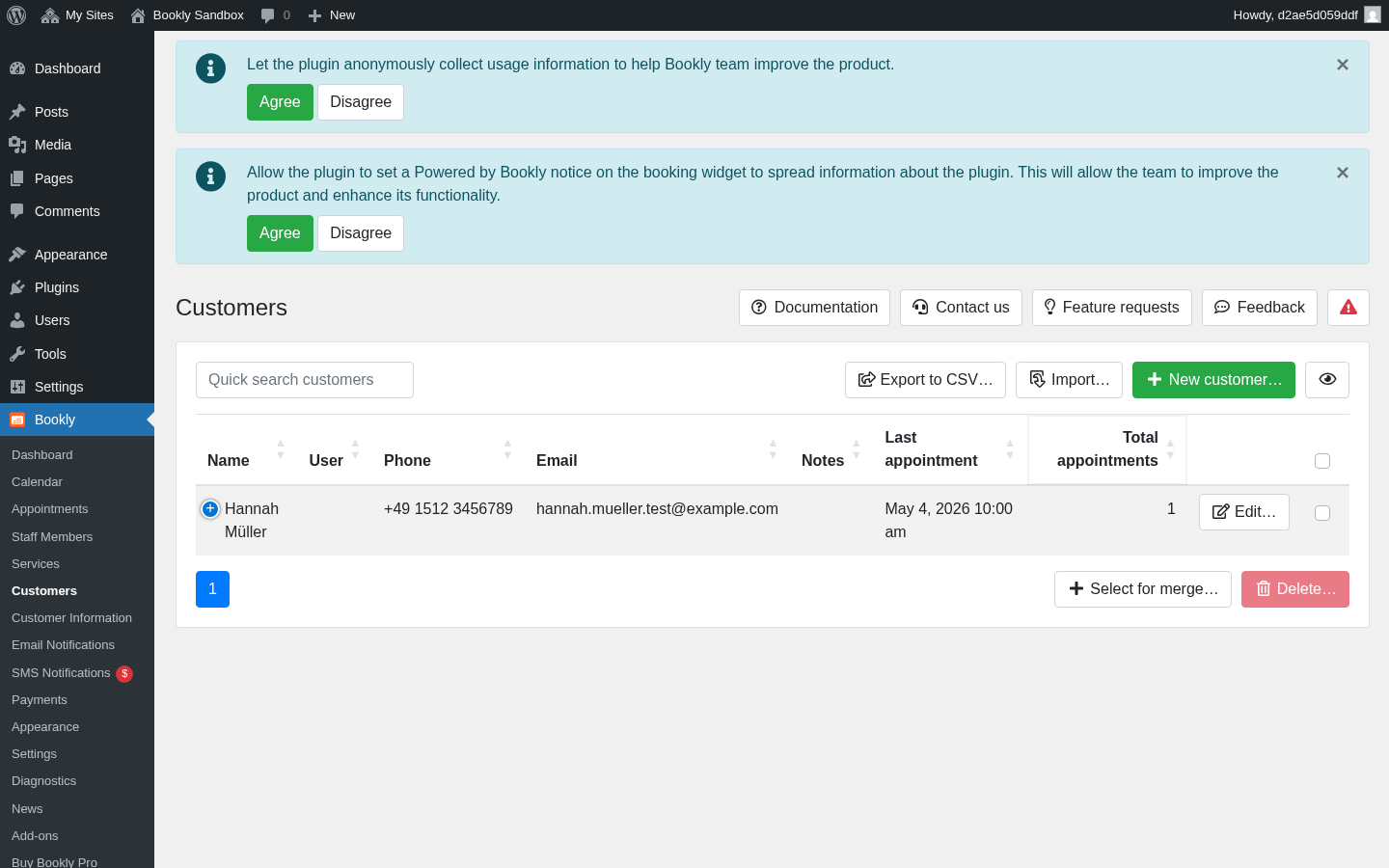Check Hannah Müller's row checkbox
This screenshot has height=868, width=1389.
(x=1322, y=513)
